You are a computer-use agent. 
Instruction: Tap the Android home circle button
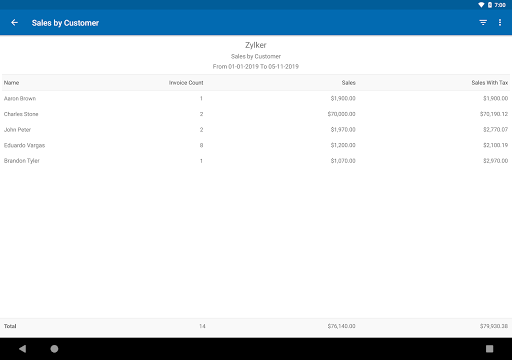pos(54,349)
